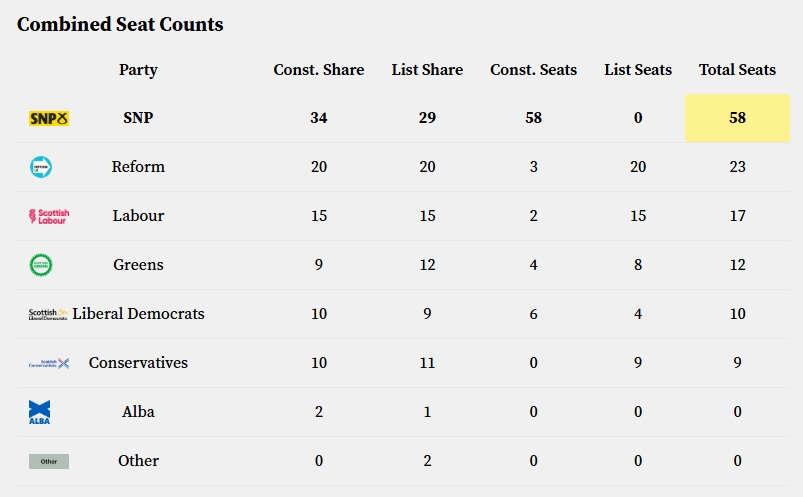Select the Reform party name

pyautogui.click(x=138, y=167)
